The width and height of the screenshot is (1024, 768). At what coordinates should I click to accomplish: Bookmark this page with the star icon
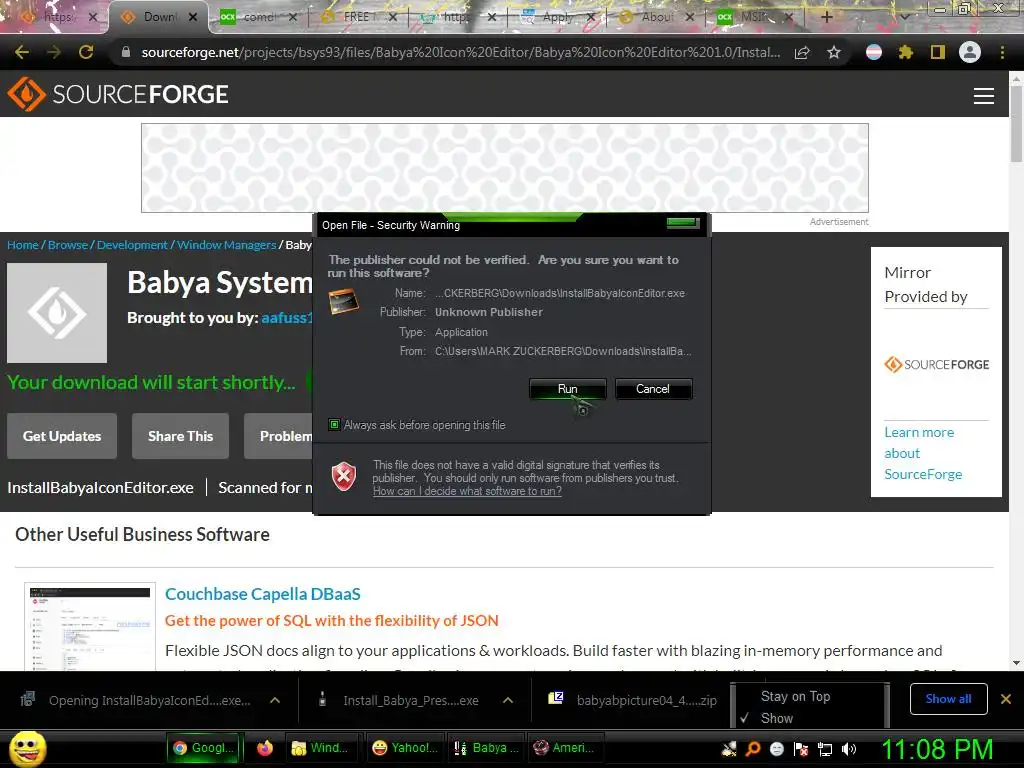pyautogui.click(x=834, y=52)
